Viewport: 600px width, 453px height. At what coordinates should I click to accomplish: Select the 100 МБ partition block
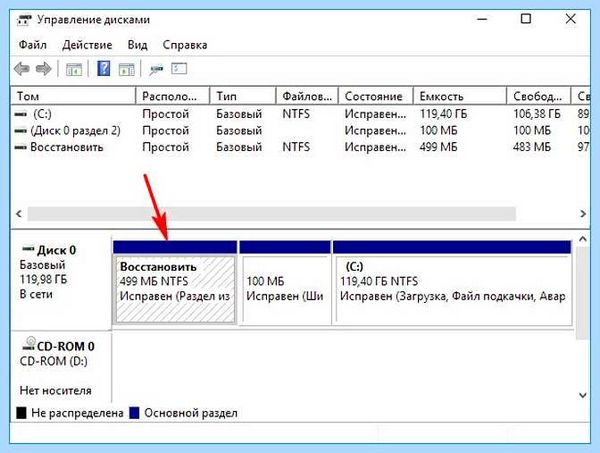coord(285,284)
